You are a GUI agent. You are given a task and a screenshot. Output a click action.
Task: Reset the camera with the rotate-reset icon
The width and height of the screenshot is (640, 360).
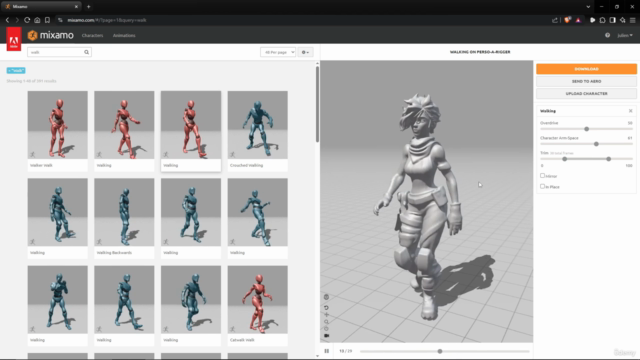(326, 308)
